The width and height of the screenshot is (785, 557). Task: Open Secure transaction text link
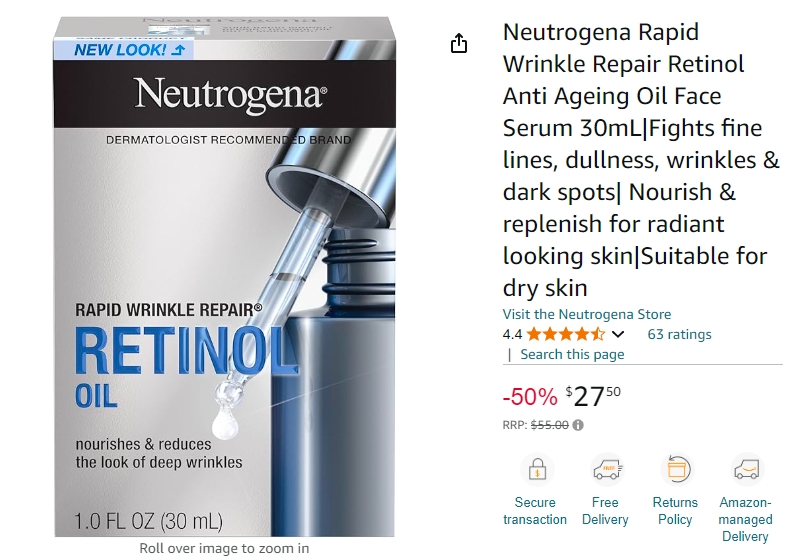point(535,511)
